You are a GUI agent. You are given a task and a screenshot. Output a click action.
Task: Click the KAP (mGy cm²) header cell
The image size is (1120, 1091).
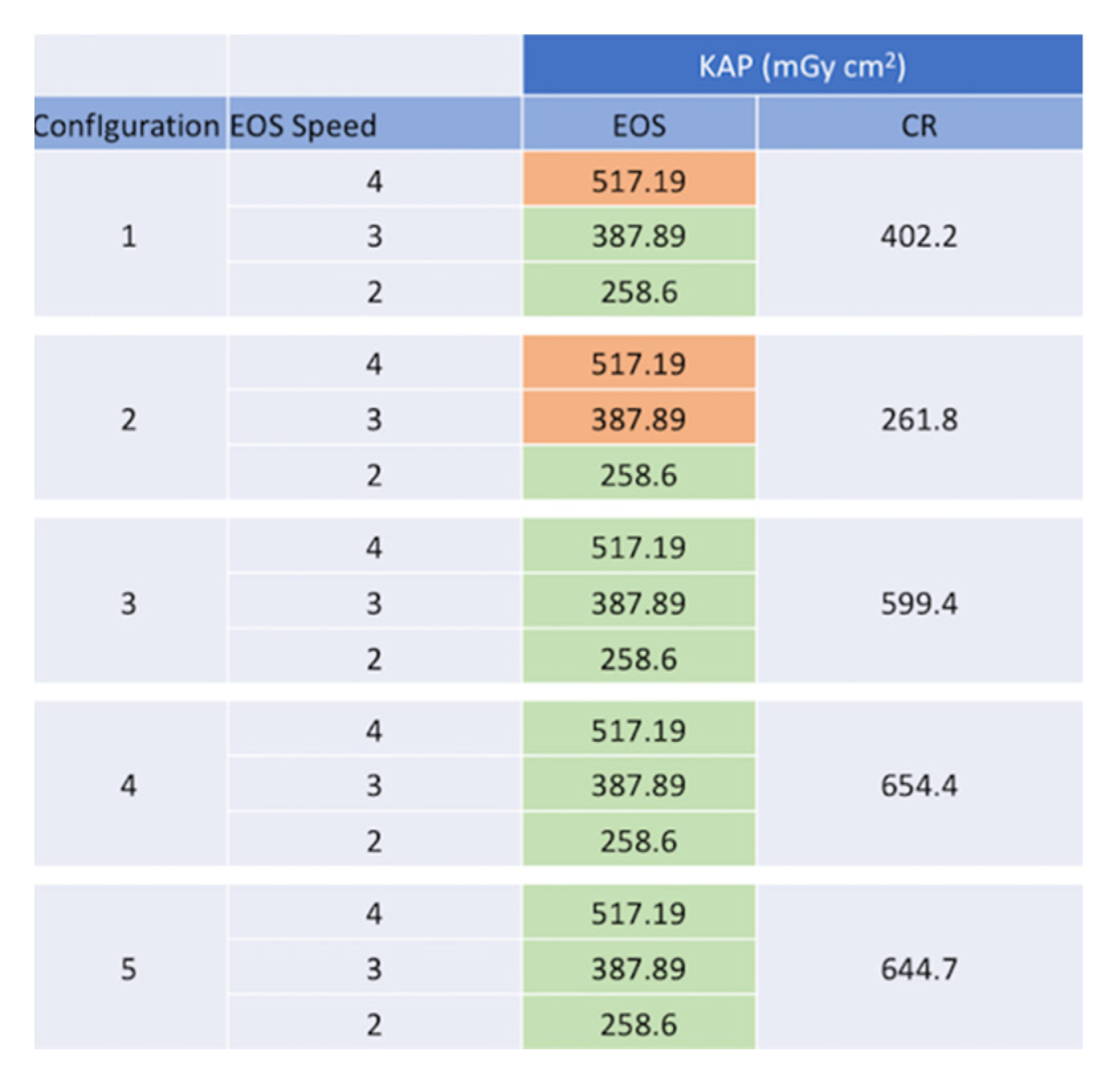coord(802,66)
